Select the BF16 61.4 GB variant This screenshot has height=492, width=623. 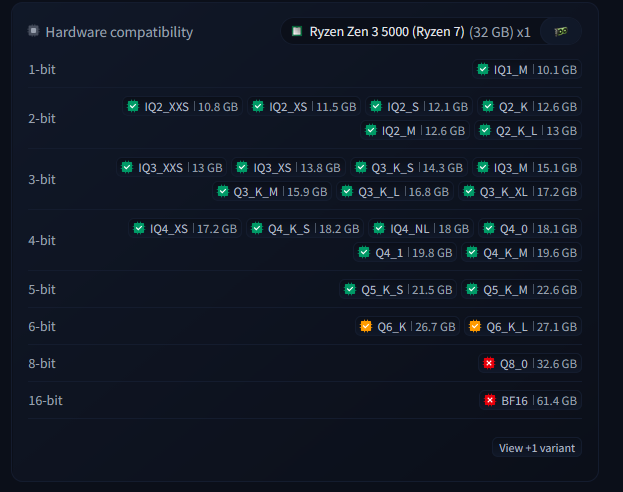pos(530,400)
